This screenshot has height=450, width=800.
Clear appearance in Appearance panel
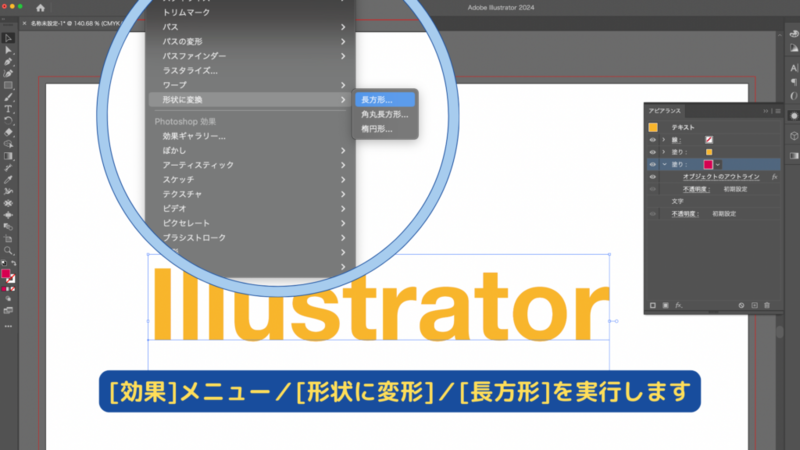click(x=741, y=305)
